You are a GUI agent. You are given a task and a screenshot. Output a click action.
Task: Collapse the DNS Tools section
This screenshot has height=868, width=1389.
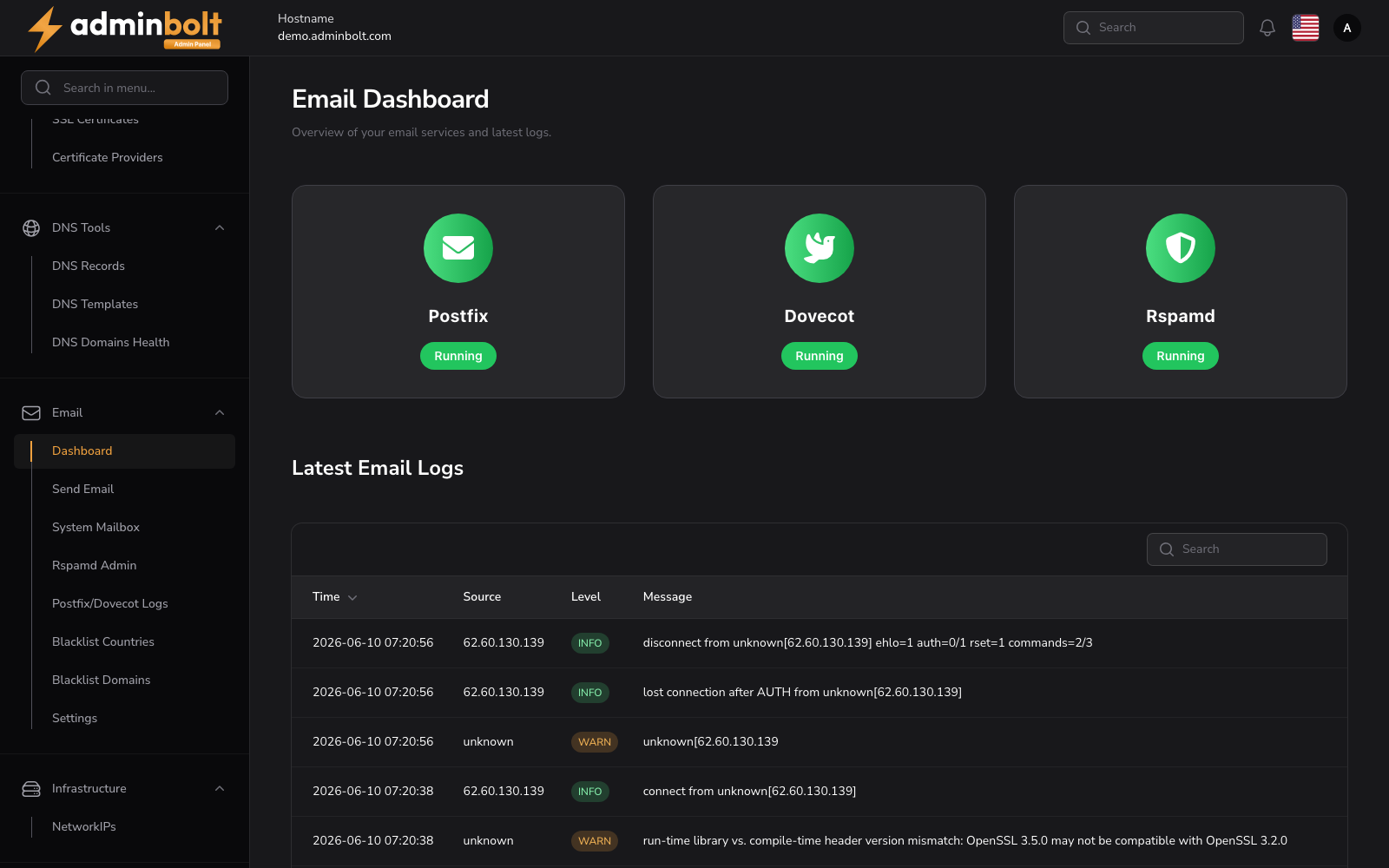pos(220,227)
